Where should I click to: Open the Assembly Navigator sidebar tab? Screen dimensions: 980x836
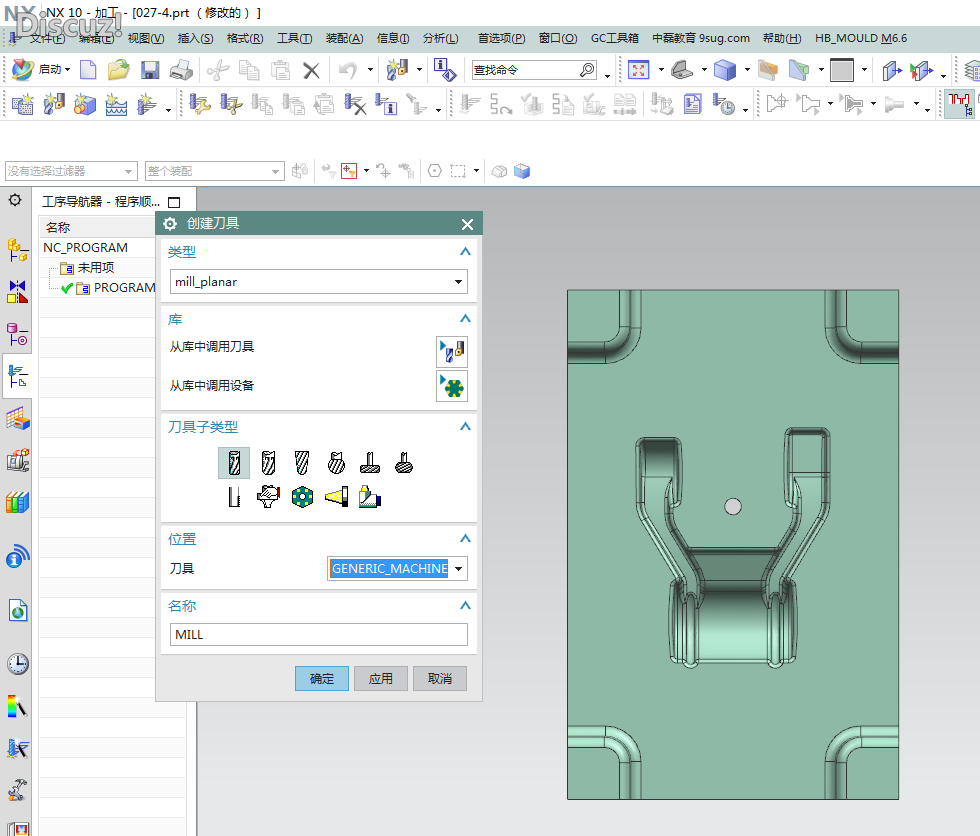click(x=18, y=249)
